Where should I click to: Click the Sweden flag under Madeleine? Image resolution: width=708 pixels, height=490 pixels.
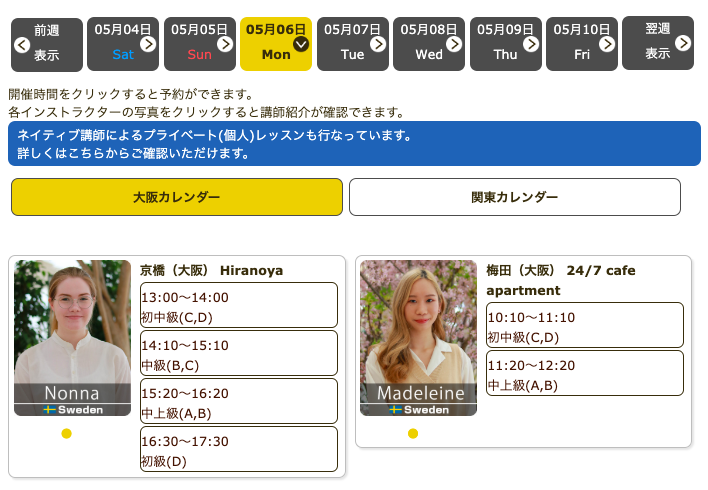(x=396, y=410)
